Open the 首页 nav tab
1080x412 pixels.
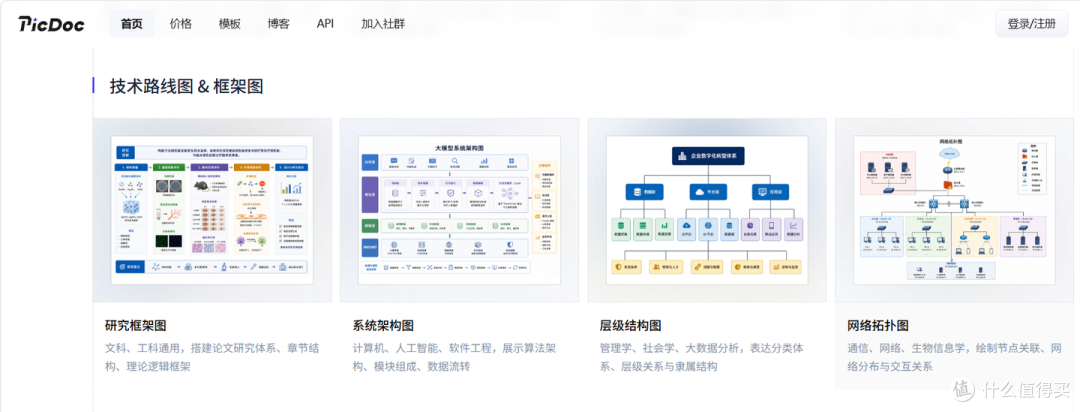click(x=132, y=24)
